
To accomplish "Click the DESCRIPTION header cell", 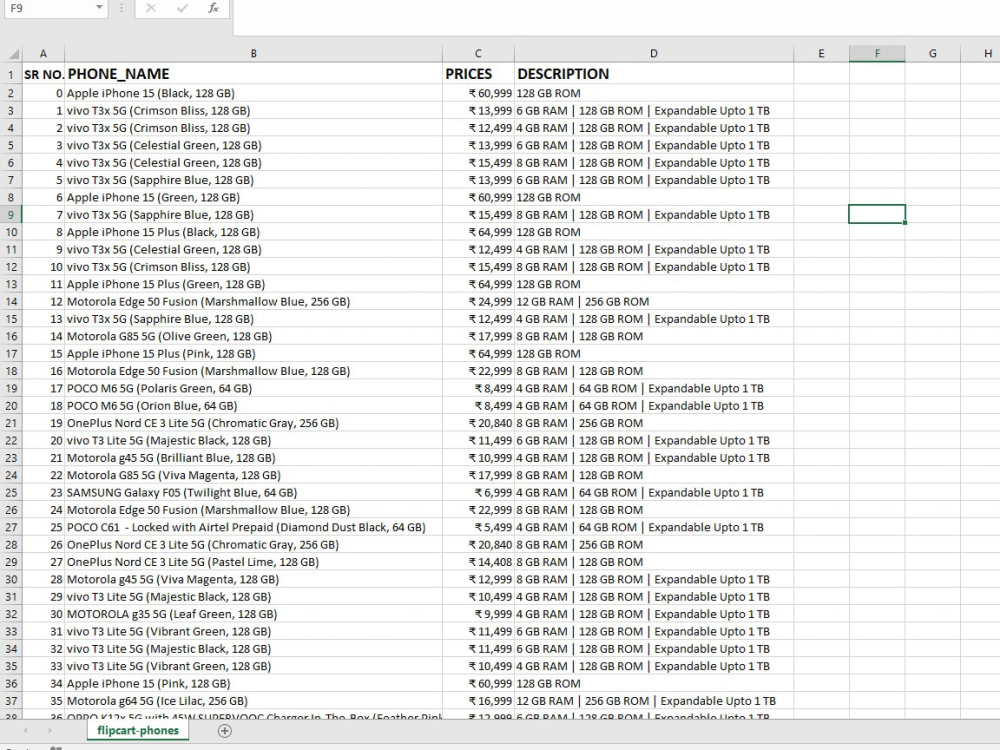I will 654,74.
